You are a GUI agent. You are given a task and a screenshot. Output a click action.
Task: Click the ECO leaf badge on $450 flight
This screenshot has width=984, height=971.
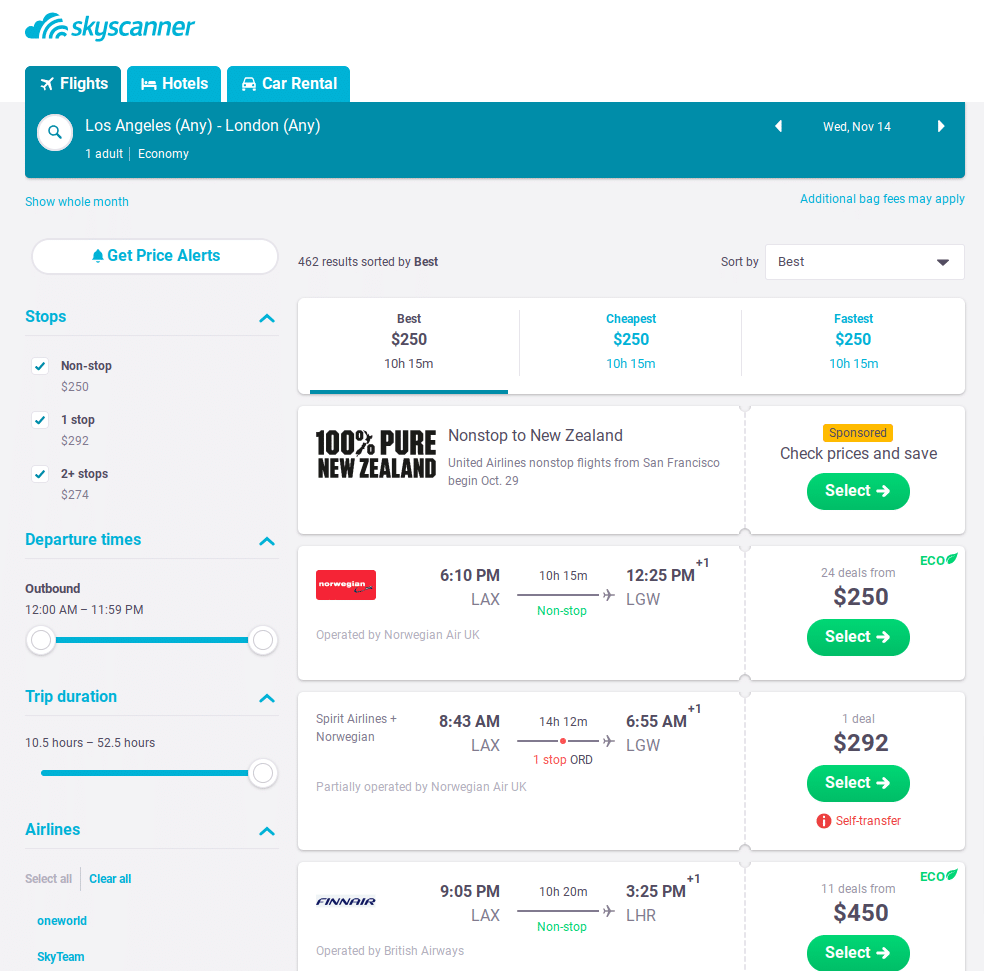(x=939, y=876)
